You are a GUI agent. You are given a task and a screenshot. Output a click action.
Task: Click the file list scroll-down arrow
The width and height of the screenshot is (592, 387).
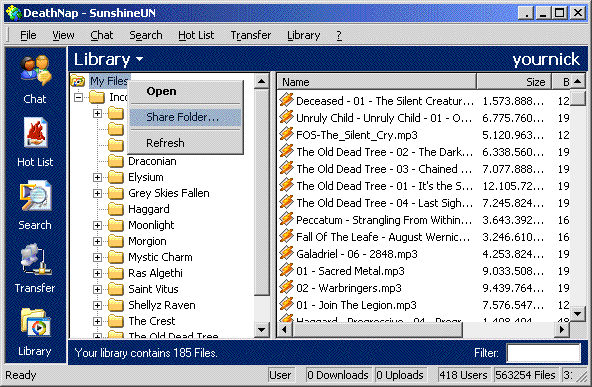click(577, 313)
